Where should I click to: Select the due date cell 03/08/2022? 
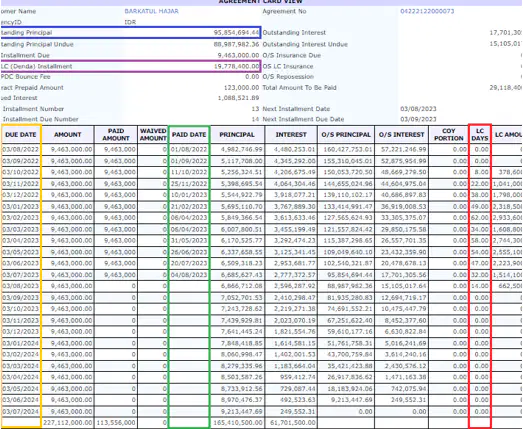tap(21, 149)
